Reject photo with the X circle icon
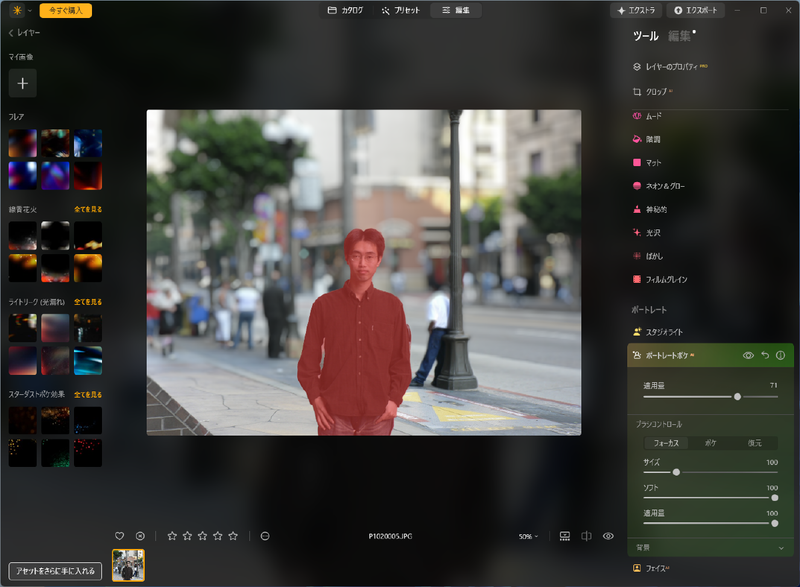Viewport: 800px width, 587px height. [140, 536]
